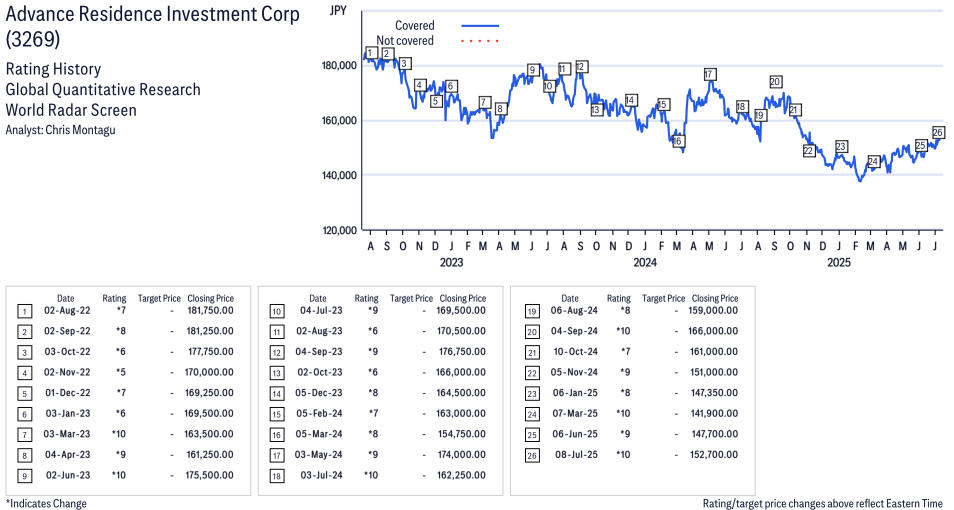The width and height of the screenshot is (954, 510).
Task: Click the date 08-Jul-25 in the table
Action: (577, 455)
